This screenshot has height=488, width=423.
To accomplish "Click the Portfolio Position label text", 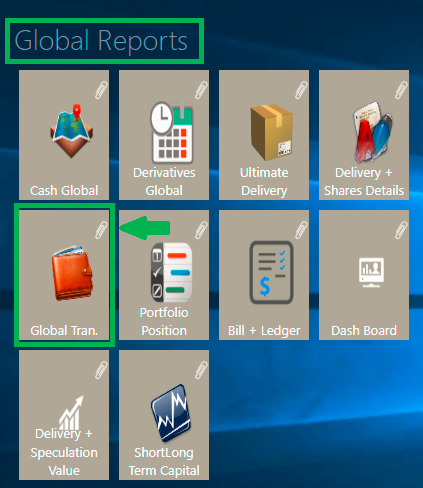I will click(164, 322).
